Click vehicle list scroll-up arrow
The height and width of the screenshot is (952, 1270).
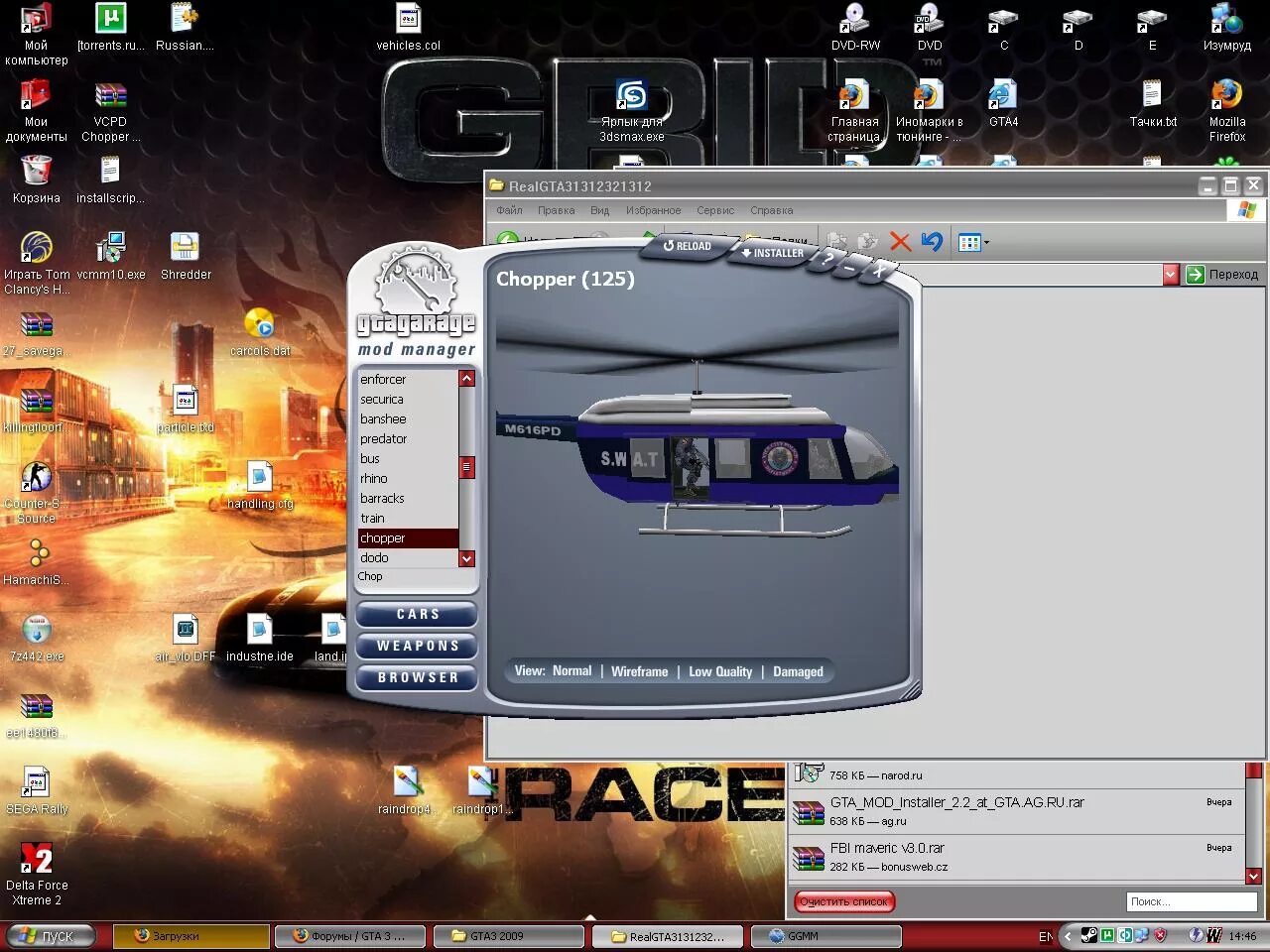[x=466, y=379]
